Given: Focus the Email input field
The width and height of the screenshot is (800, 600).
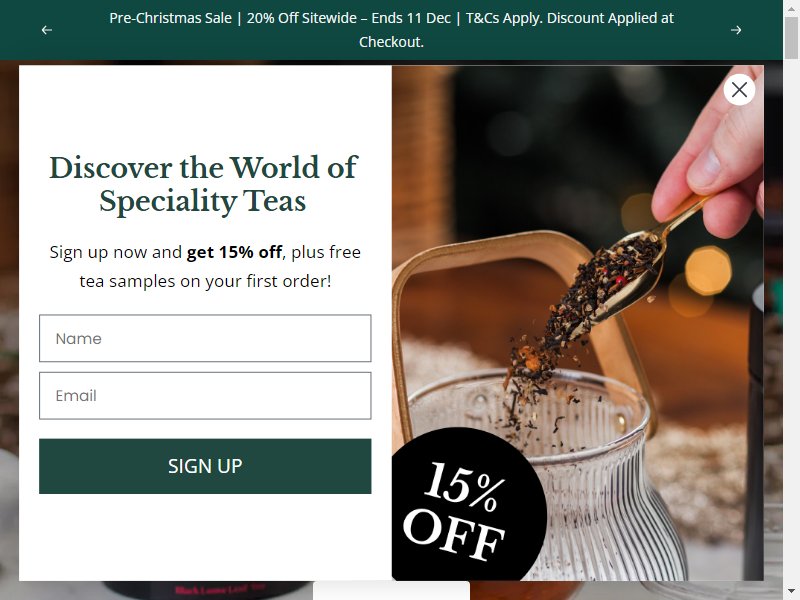Looking at the screenshot, I should 205,395.
